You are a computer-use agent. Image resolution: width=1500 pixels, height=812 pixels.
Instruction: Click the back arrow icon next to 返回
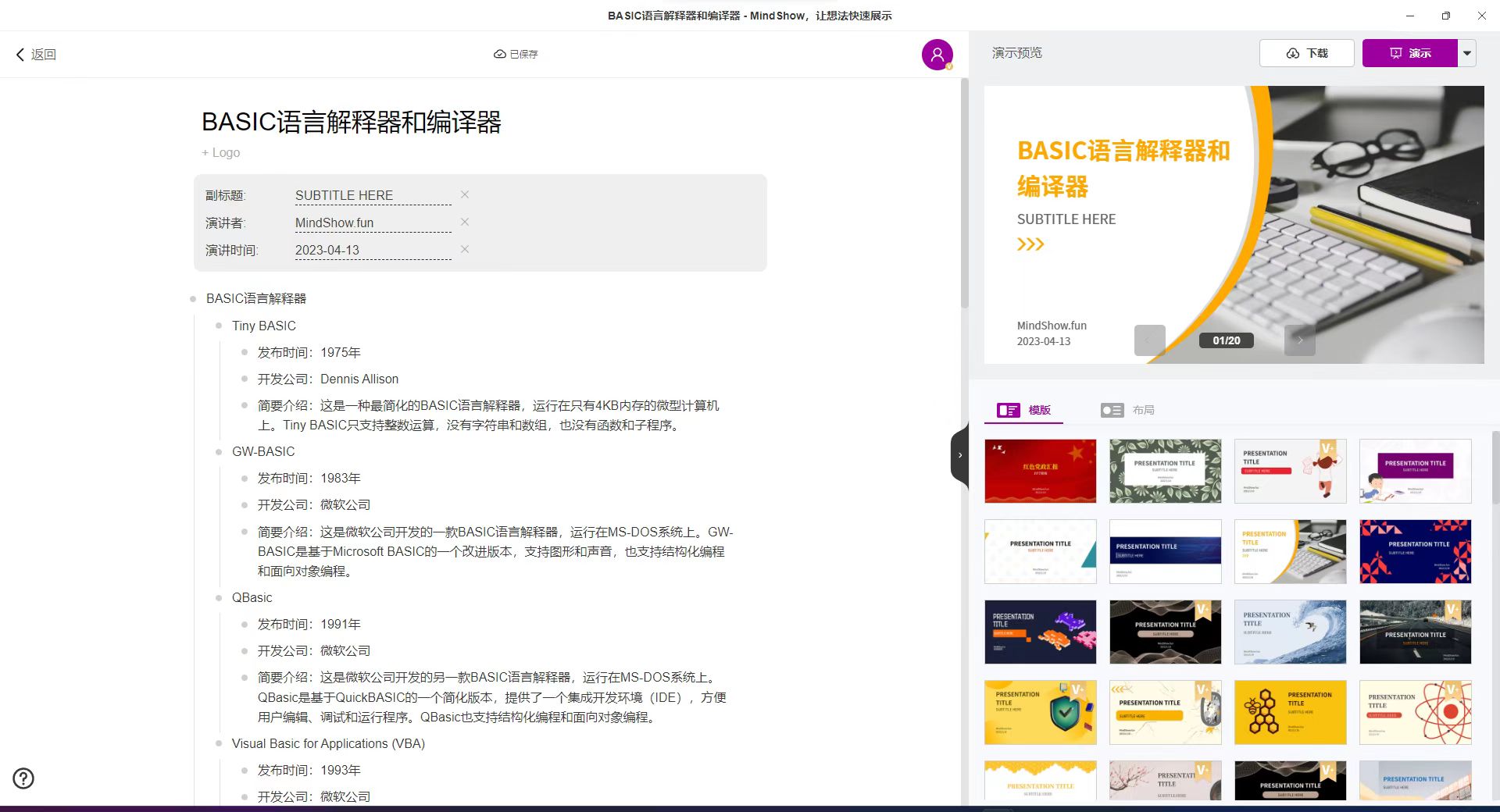click(20, 54)
